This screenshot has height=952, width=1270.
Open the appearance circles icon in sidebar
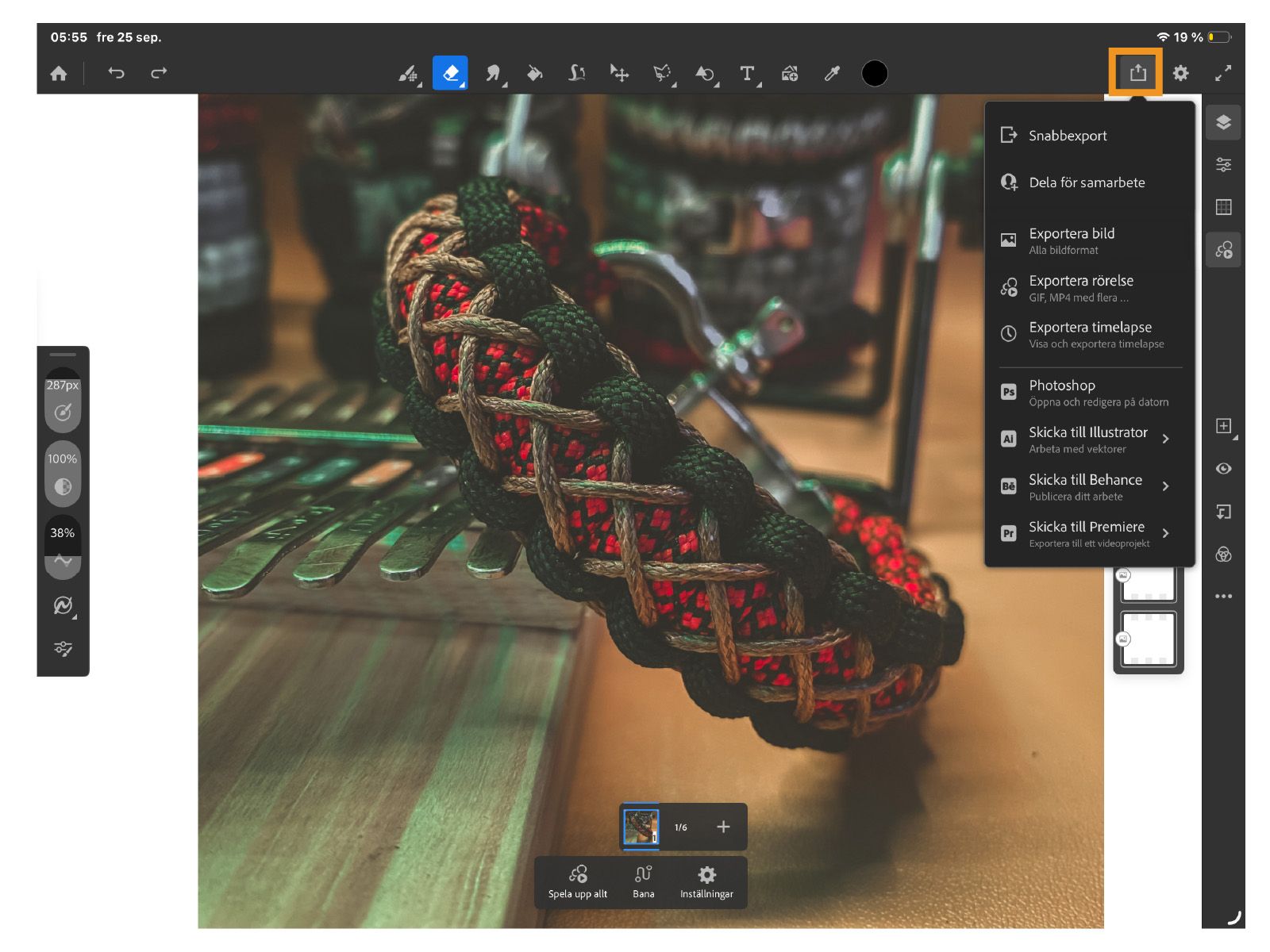(x=1223, y=554)
